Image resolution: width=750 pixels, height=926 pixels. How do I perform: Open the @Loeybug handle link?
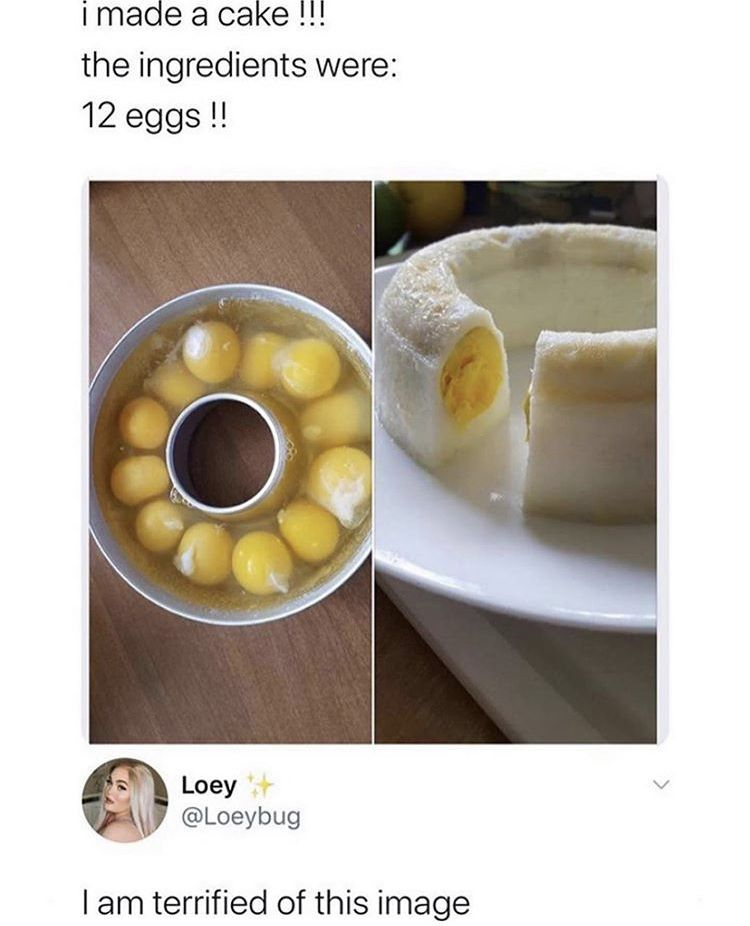[x=241, y=817]
